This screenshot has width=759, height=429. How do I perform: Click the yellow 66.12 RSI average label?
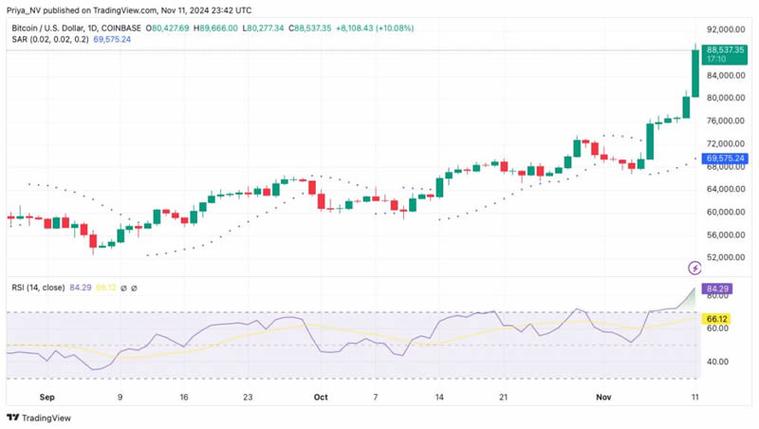(717, 319)
